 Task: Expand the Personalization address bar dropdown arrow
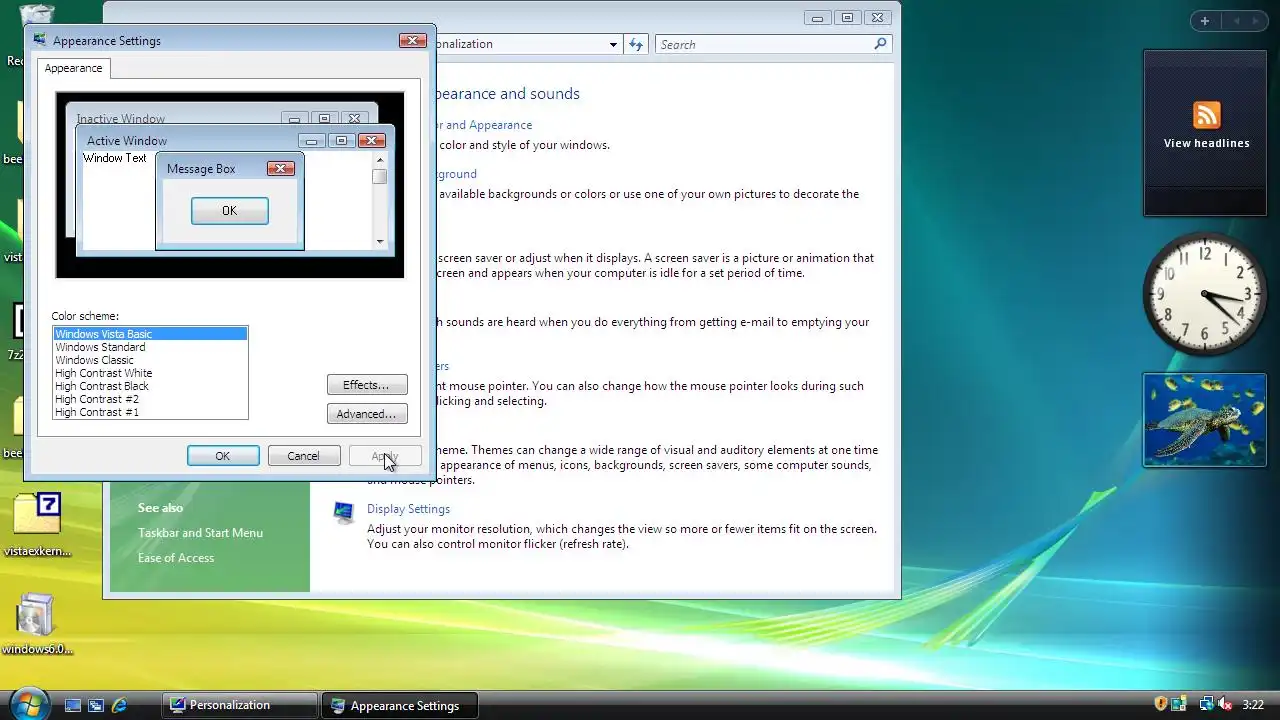(x=613, y=44)
